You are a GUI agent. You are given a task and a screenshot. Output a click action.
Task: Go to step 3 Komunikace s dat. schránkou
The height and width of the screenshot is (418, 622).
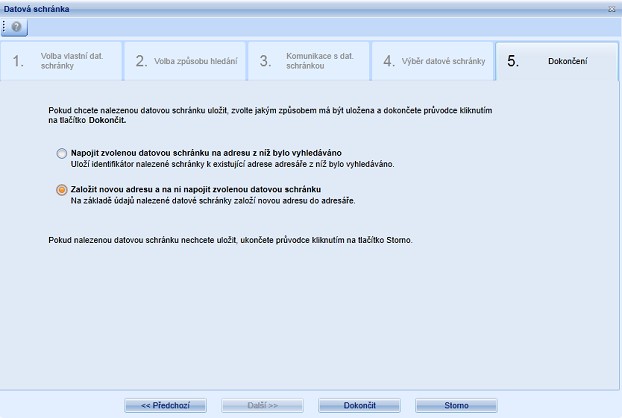pyautogui.click(x=309, y=61)
